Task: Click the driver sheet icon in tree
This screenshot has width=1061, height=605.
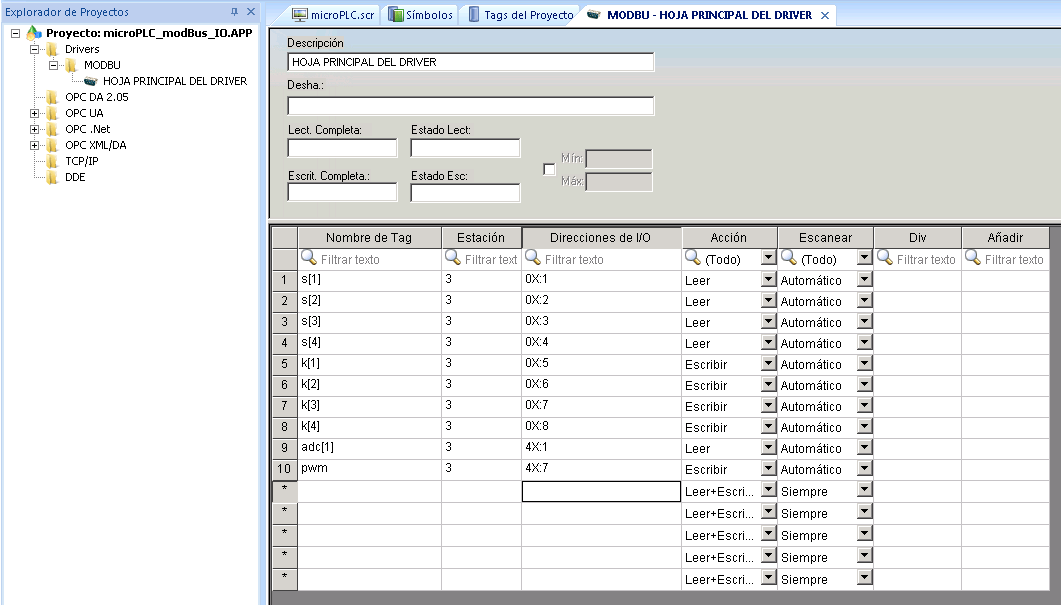Action: [x=91, y=81]
